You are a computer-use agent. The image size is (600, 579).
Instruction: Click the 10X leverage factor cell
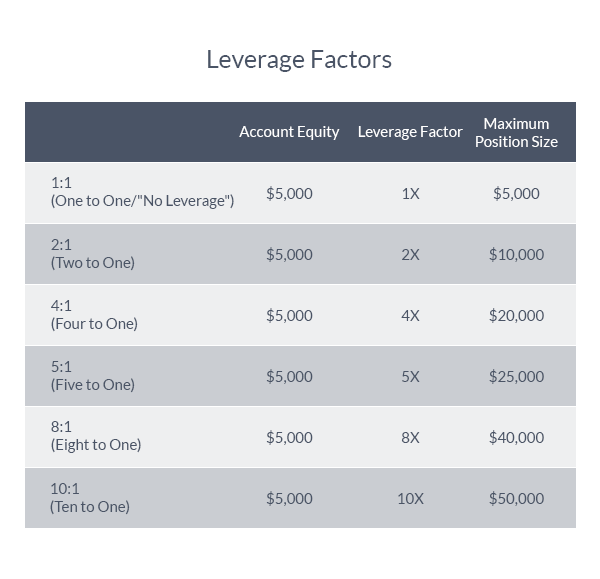click(410, 499)
